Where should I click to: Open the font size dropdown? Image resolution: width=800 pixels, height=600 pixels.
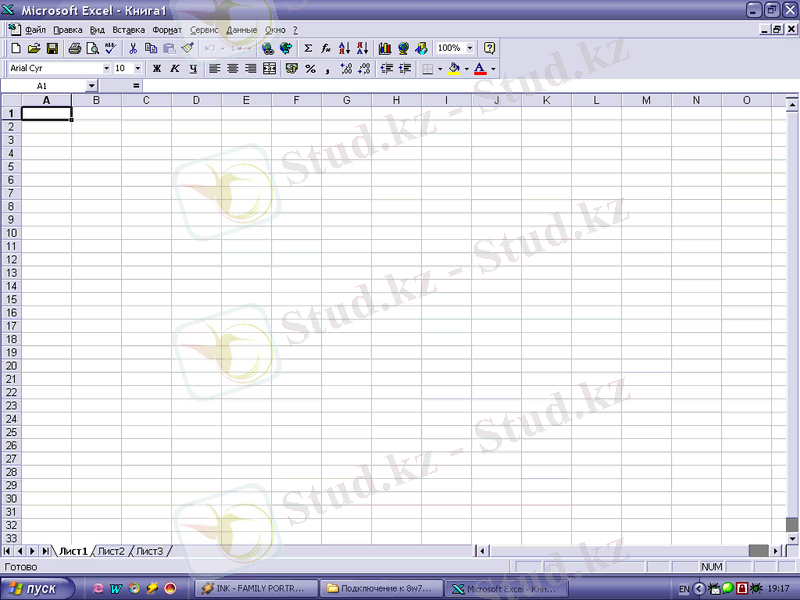[x=138, y=68]
